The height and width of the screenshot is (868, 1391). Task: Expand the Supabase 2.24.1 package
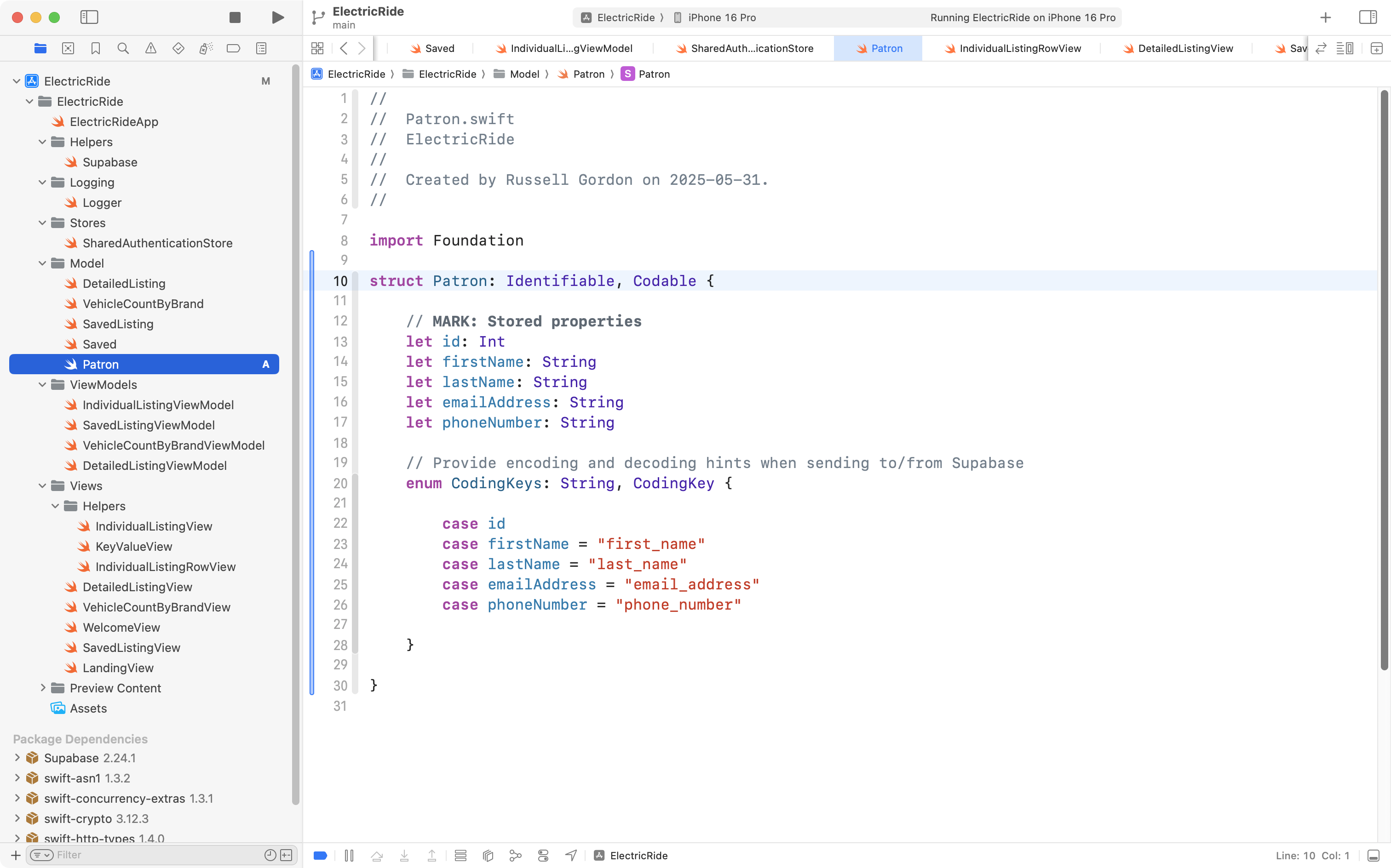pos(17,758)
